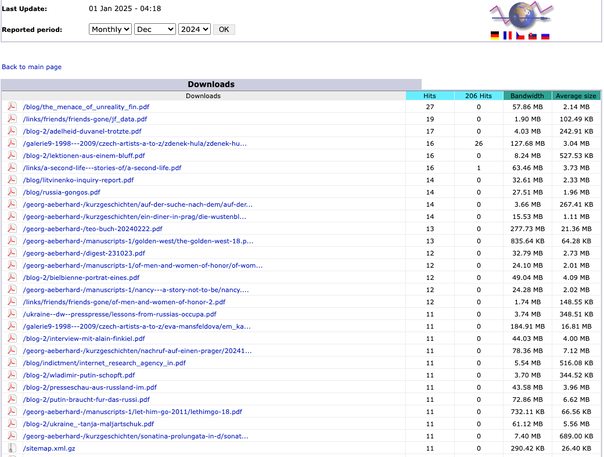Screen dimensions: 604x457
Task: Open the Dec month dropdown
Action: [155, 29]
